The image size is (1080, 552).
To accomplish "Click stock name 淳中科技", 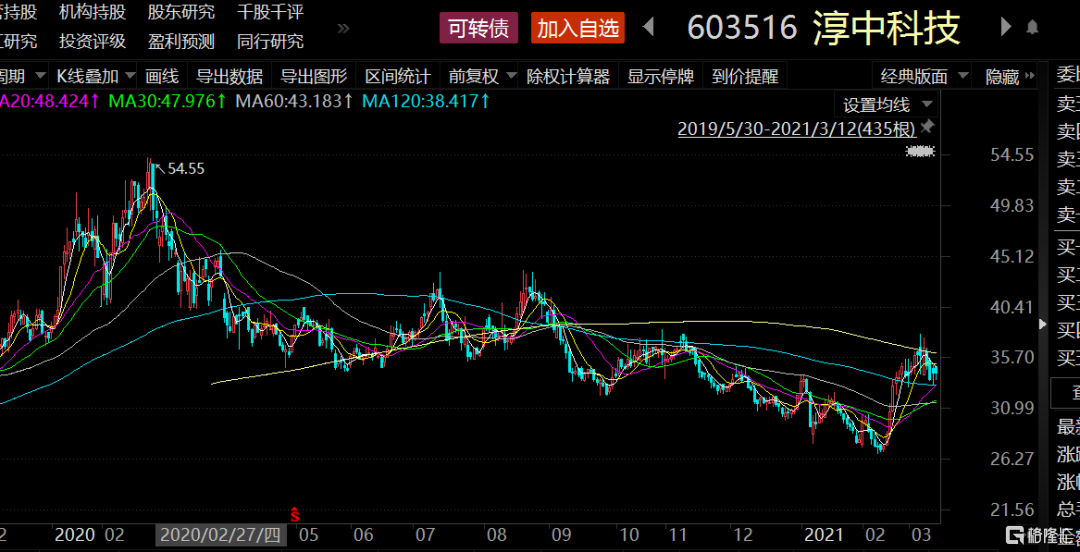I will pos(886,28).
